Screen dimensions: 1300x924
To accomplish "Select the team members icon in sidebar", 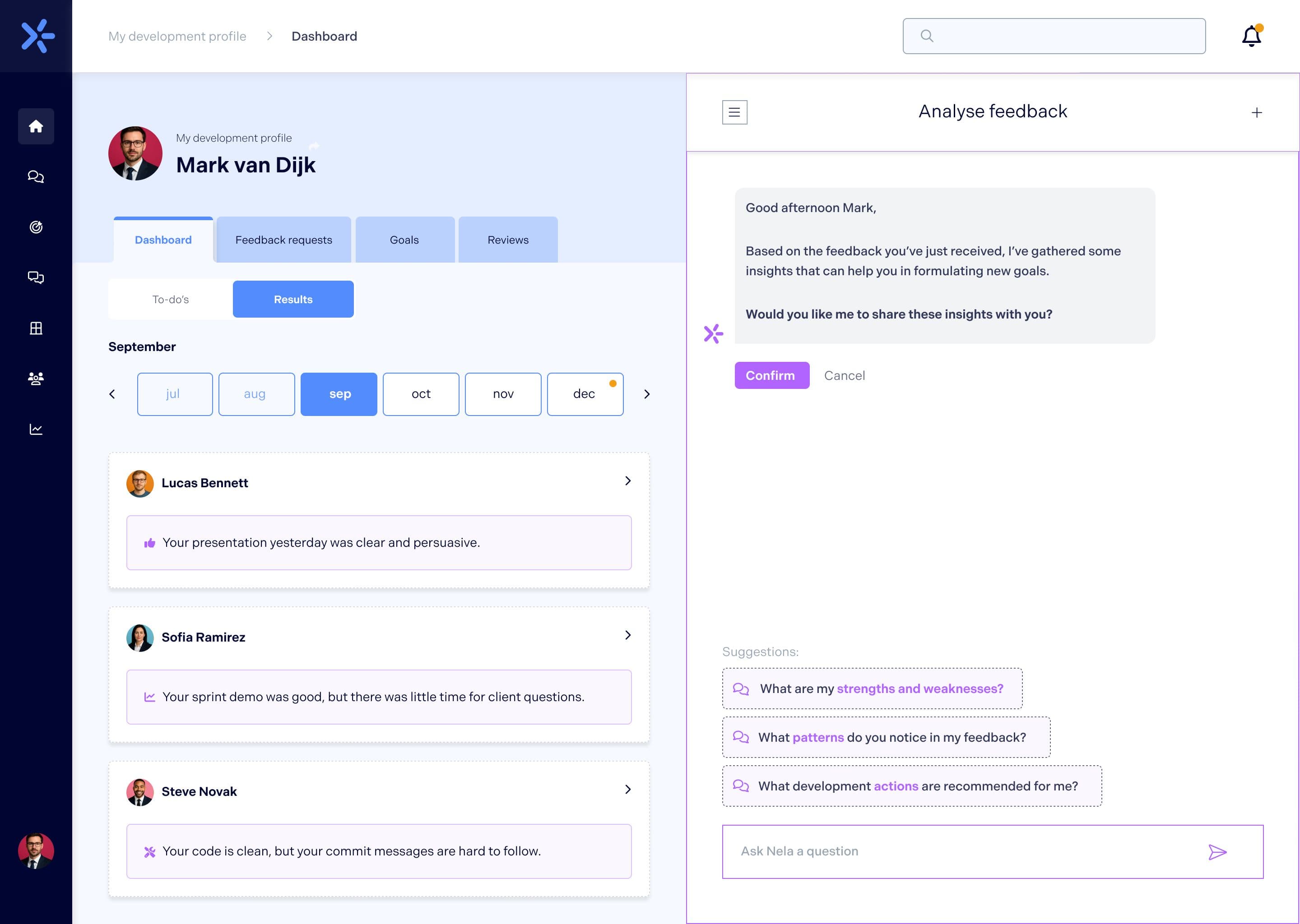I will click(36, 379).
